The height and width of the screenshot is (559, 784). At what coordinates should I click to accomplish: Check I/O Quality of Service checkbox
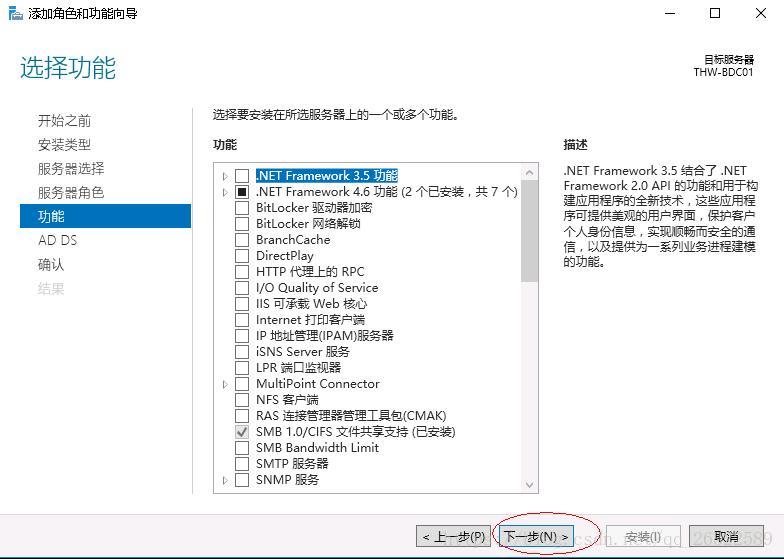pyautogui.click(x=242, y=288)
